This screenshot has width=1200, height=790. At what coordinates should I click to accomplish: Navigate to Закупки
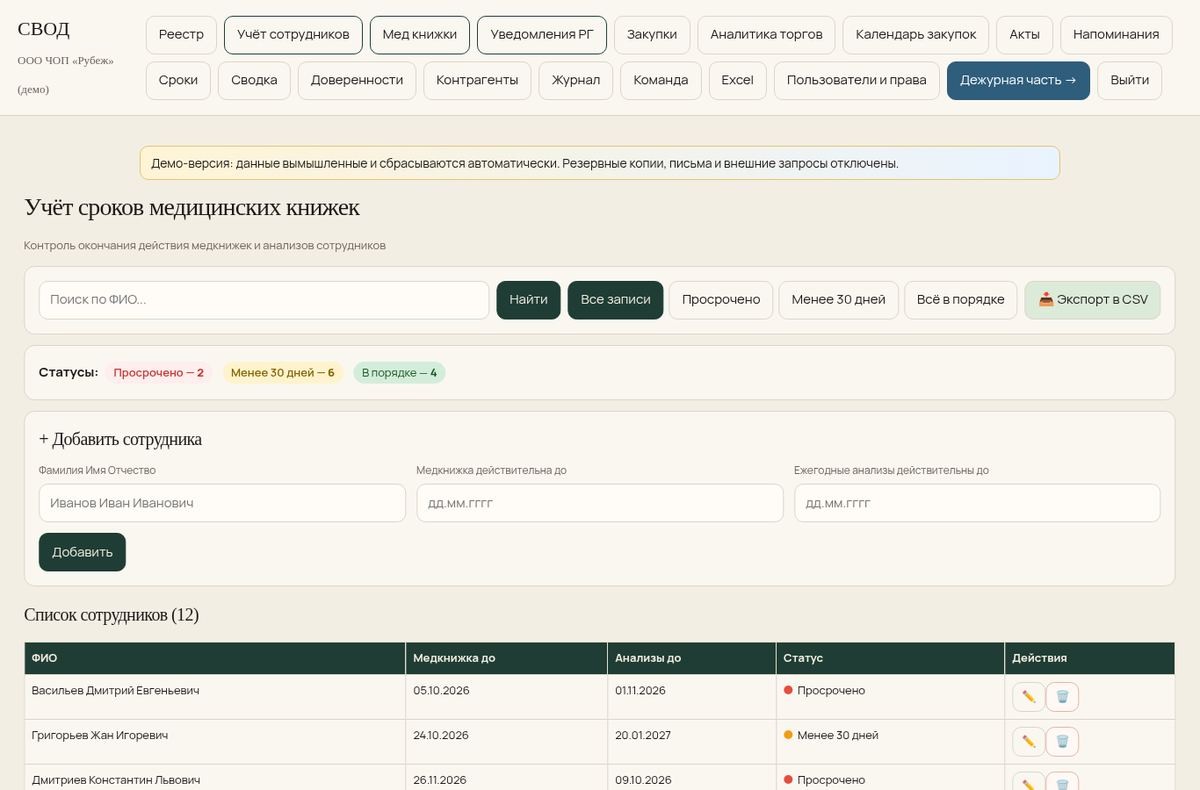click(x=652, y=35)
